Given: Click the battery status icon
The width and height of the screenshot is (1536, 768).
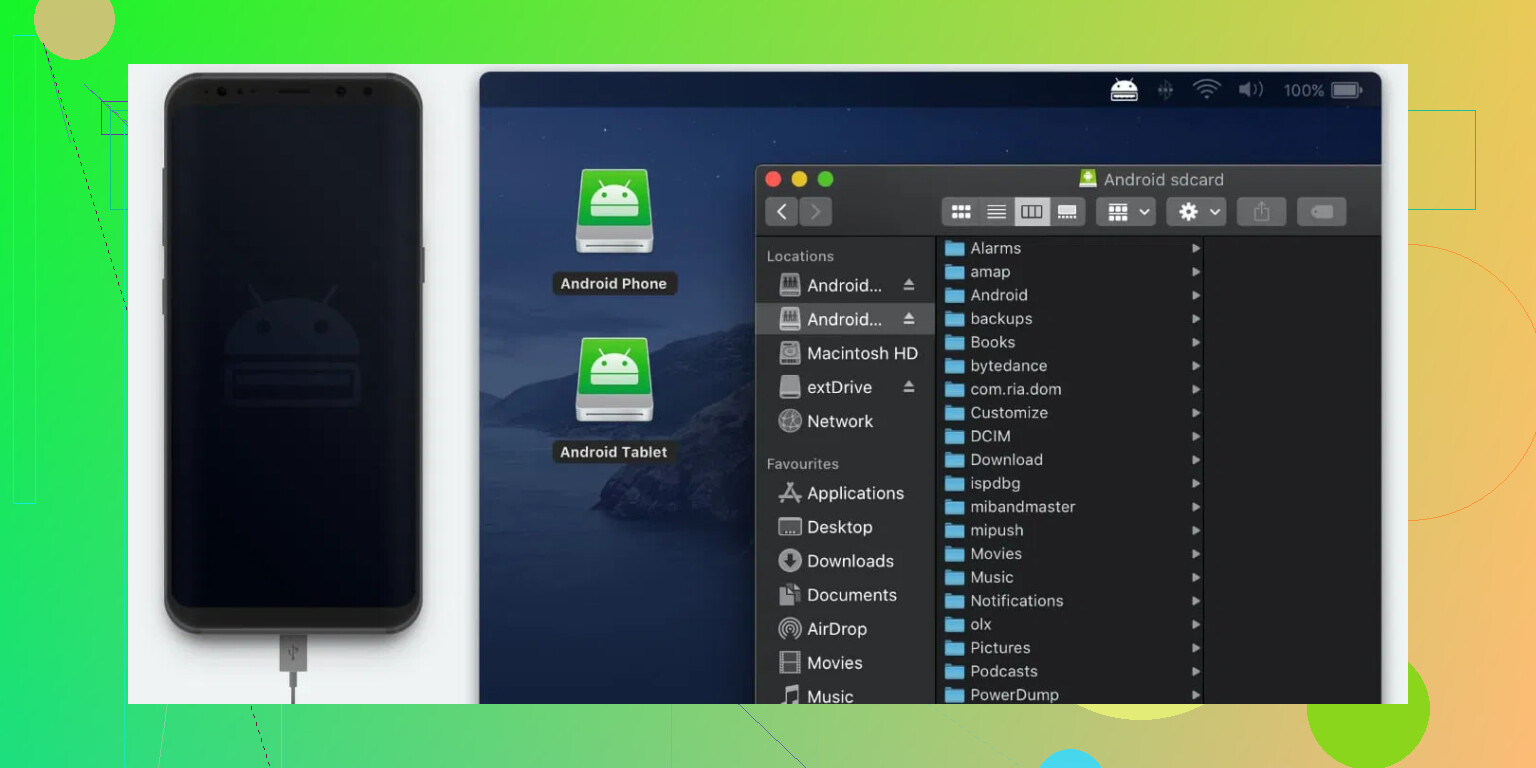Looking at the screenshot, I should click(x=1347, y=90).
